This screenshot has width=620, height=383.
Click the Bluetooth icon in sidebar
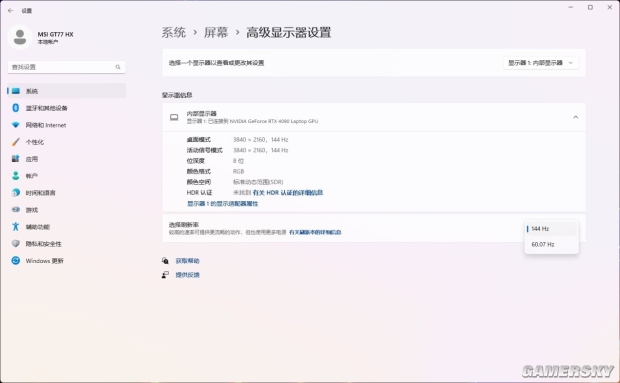(x=16, y=108)
